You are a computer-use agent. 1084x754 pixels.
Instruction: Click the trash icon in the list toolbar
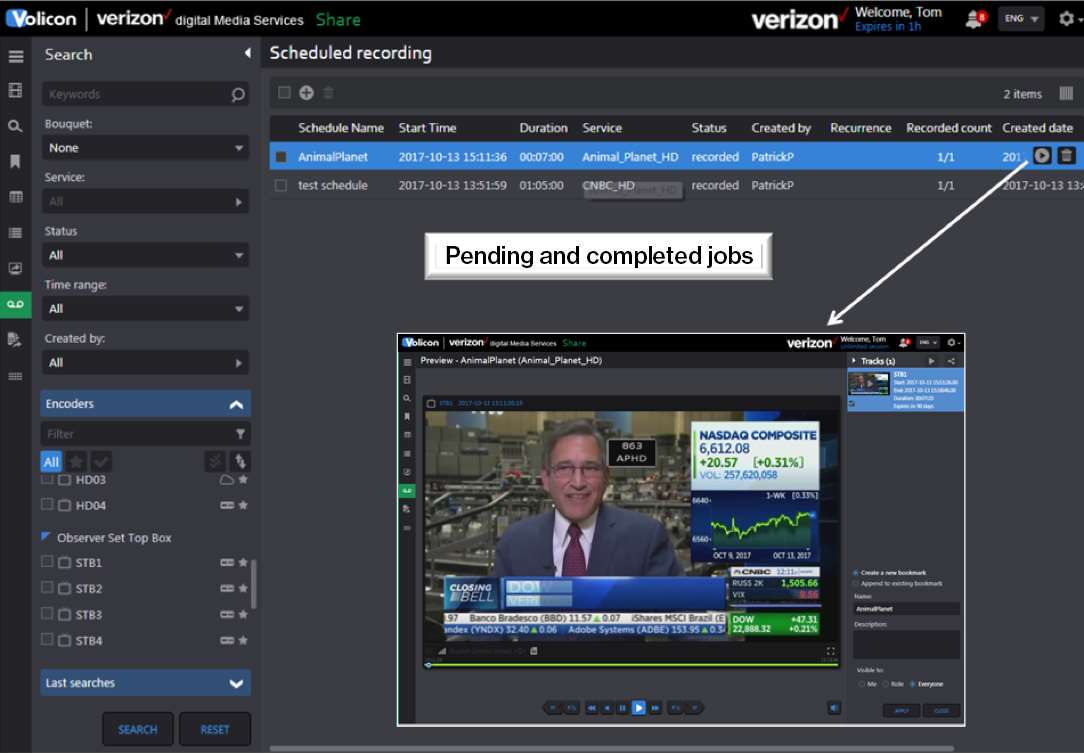click(328, 93)
